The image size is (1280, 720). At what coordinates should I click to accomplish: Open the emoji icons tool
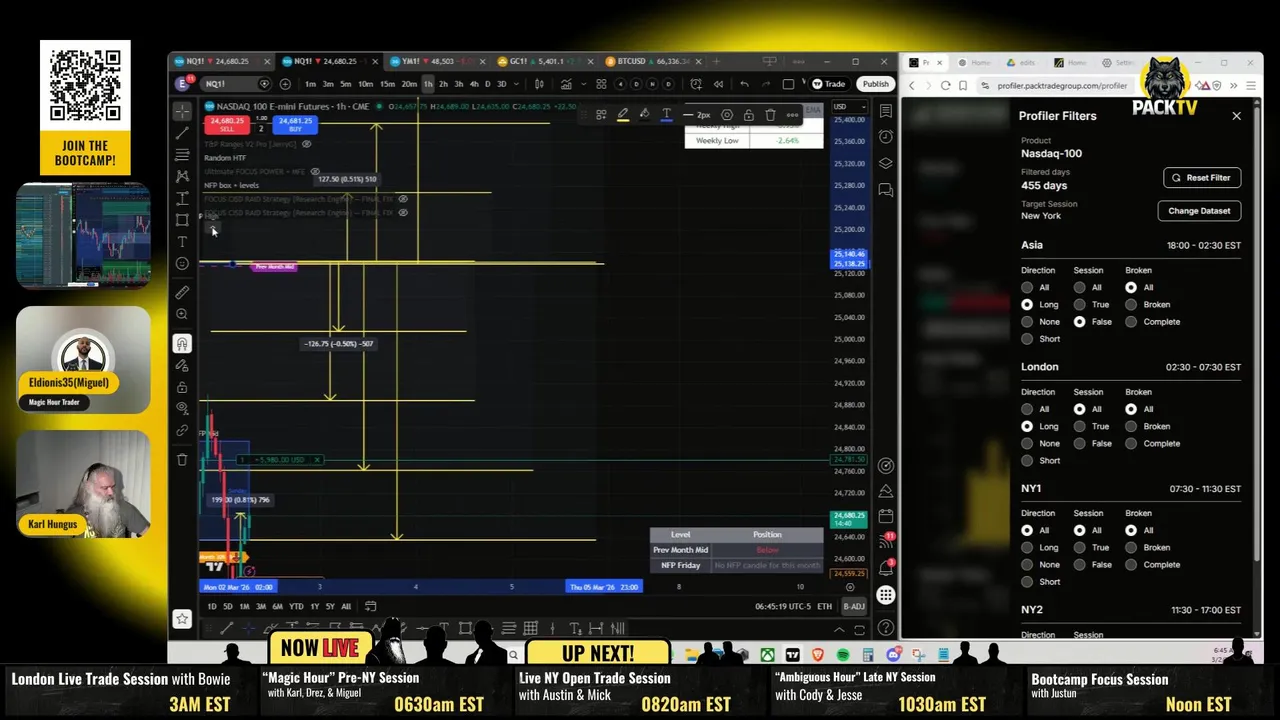click(182, 264)
